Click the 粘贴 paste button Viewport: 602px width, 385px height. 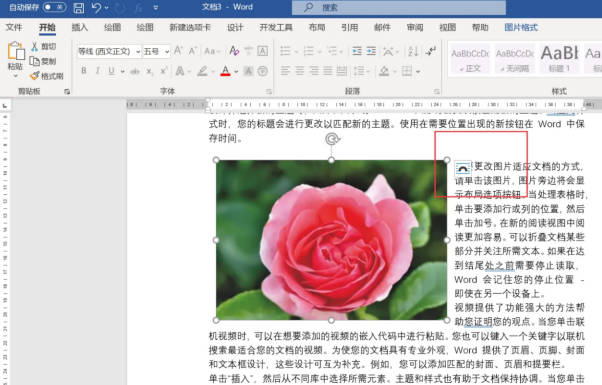15,56
